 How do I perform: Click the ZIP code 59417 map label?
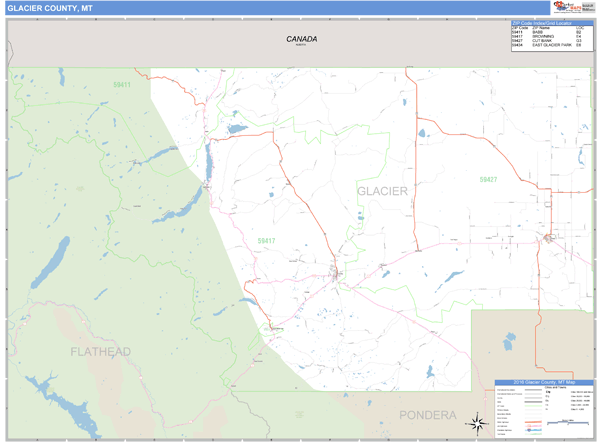pyautogui.click(x=266, y=241)
